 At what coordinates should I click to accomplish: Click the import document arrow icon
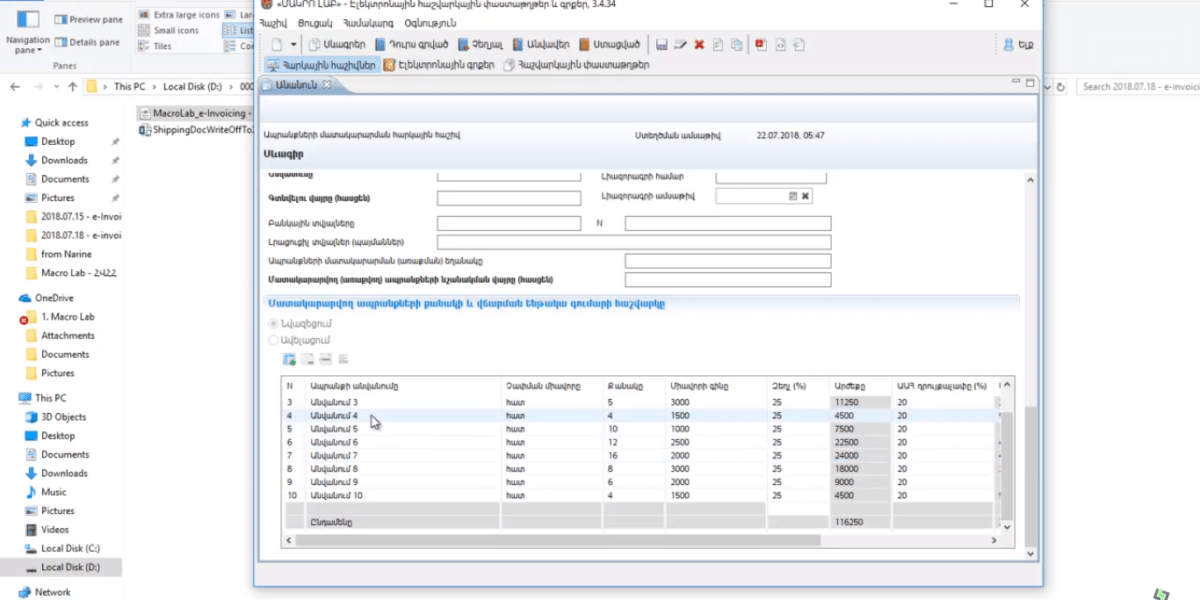pyautogui.click(x=799, y=44)
